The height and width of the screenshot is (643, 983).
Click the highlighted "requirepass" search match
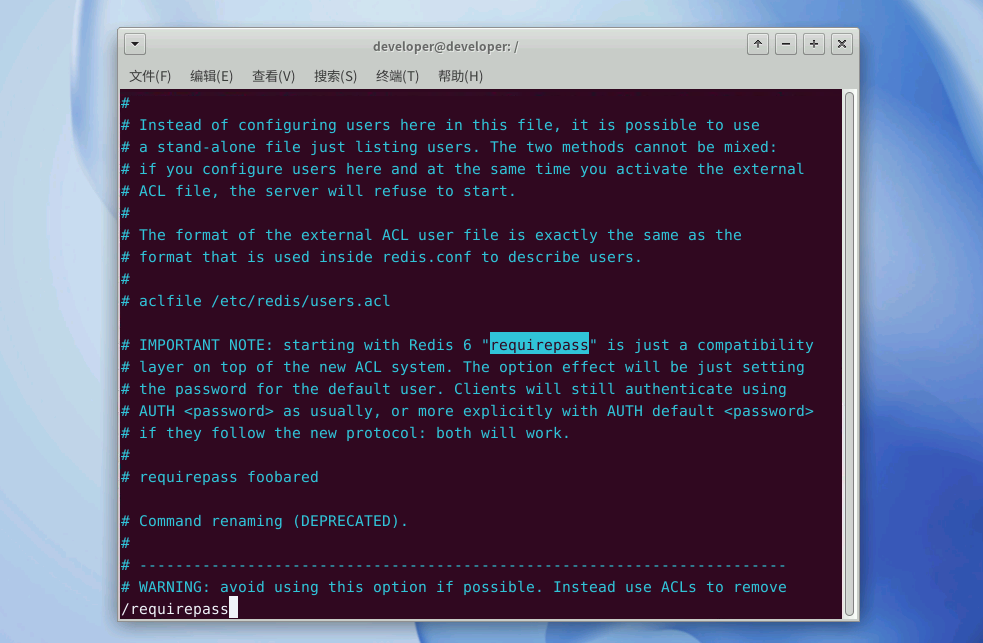(x=539, y=345)
